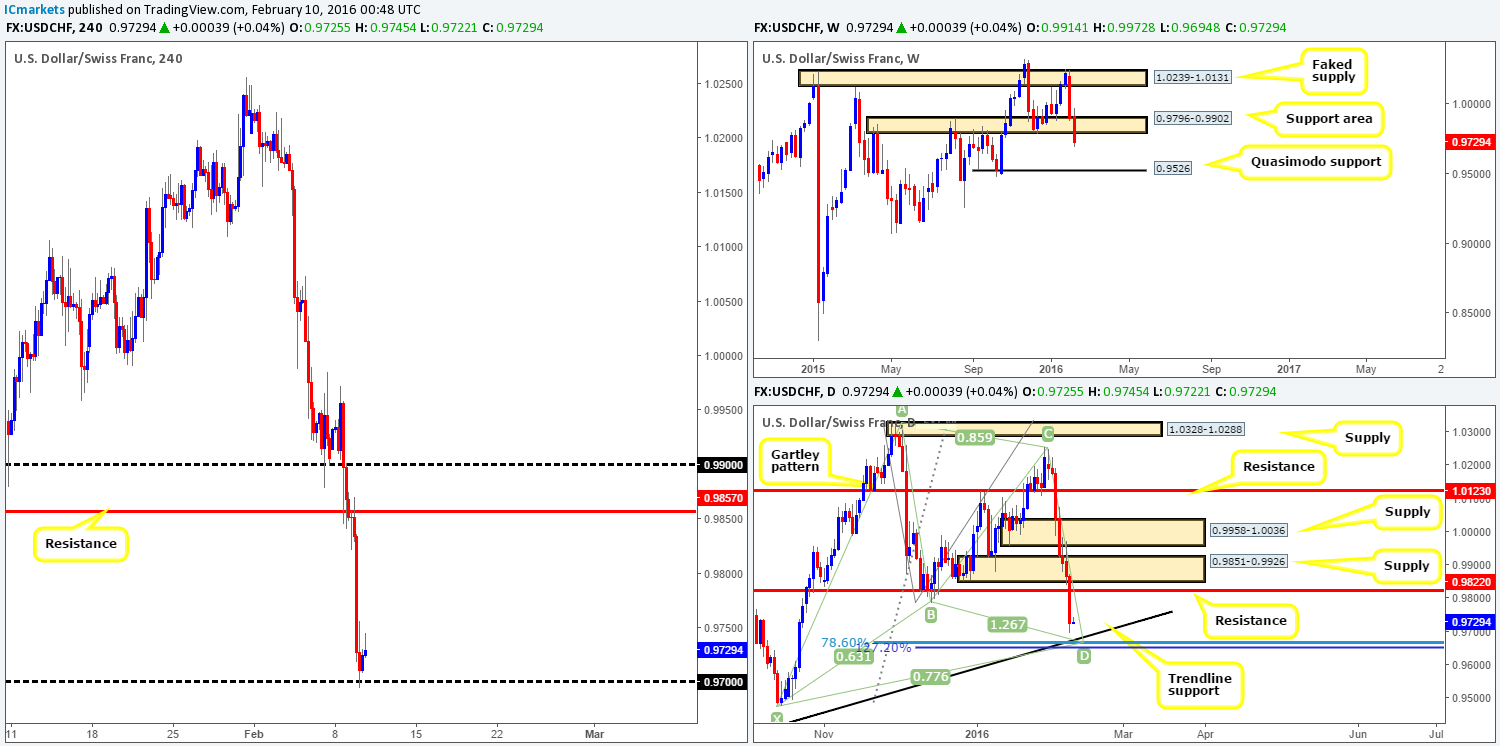Click Gartley point C marker
This screenshot has width=1500, height=746.
point(1048,434)
